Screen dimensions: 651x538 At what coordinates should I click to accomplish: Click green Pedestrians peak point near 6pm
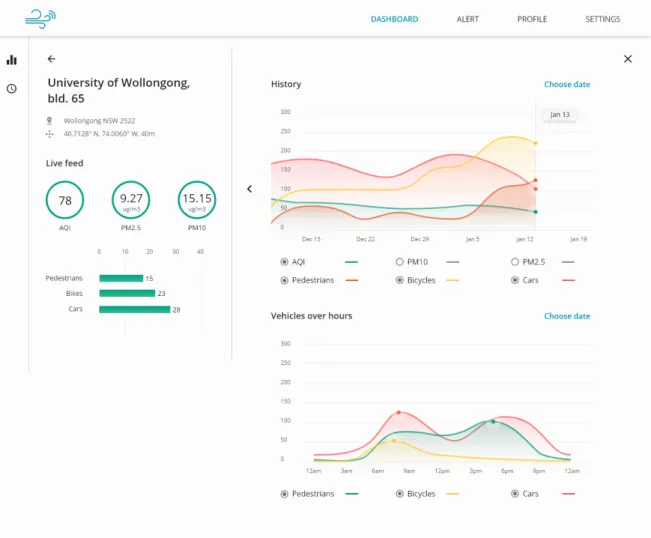(x=493, y=421)
